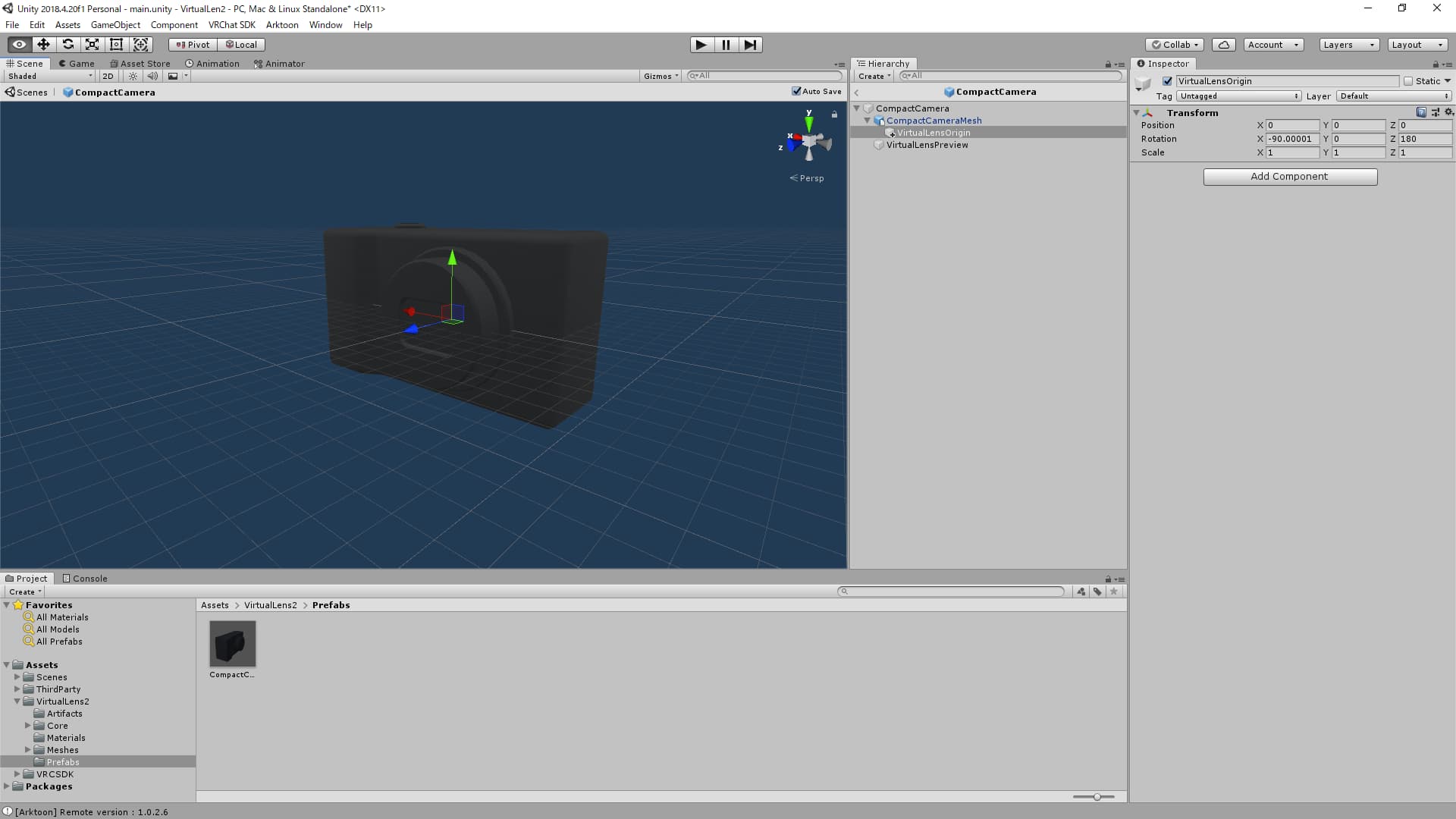Switch to the Game tab
1456x819 pixels.
77,64
